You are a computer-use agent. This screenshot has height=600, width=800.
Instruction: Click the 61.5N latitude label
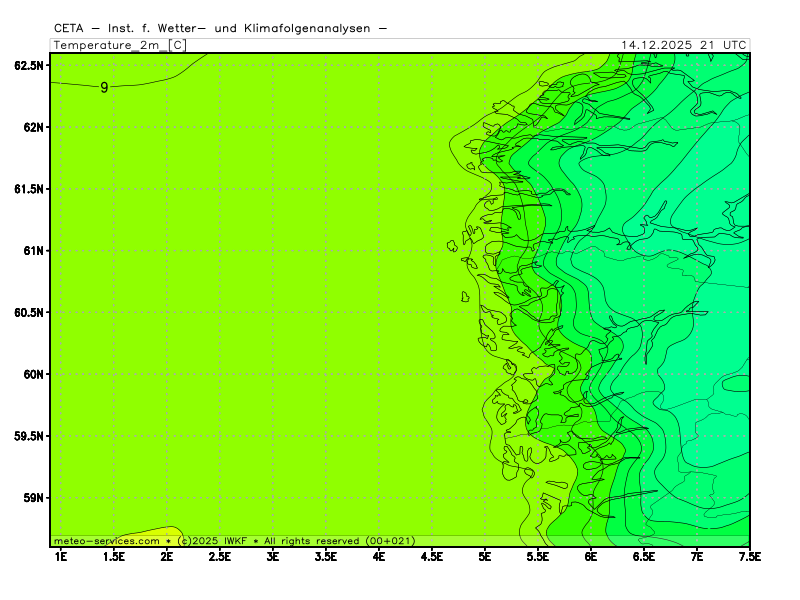(x=29, y=189)
